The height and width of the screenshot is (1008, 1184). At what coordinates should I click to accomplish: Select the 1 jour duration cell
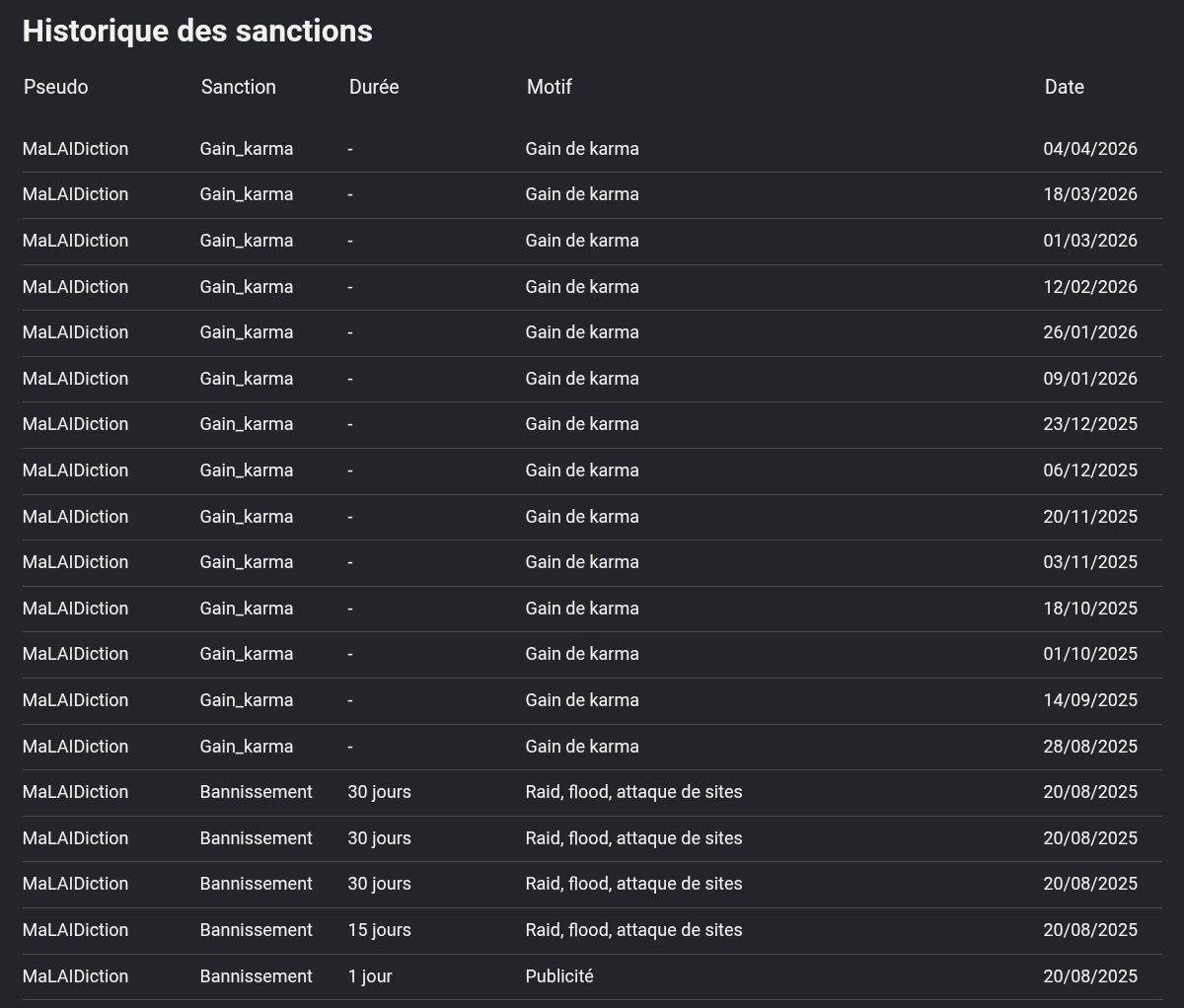point(369,976)
